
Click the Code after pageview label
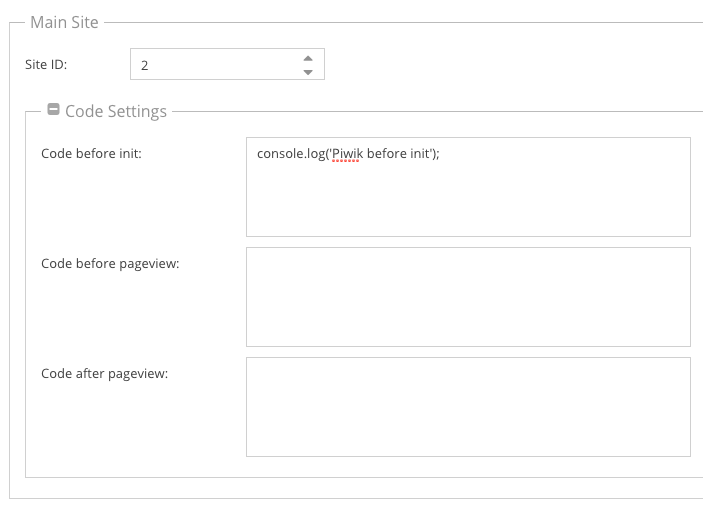(104, 374)
